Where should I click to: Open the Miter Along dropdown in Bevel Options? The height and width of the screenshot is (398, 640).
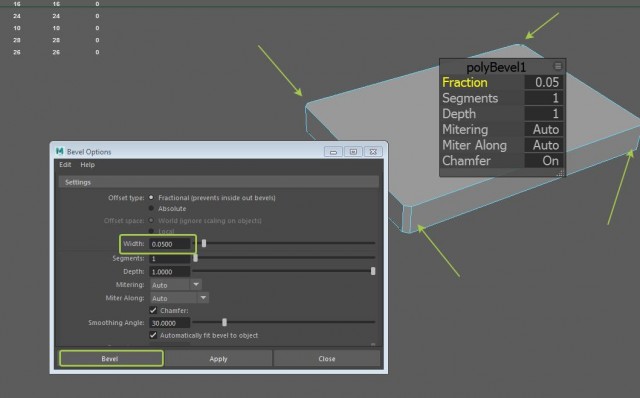tap(179, 298)
